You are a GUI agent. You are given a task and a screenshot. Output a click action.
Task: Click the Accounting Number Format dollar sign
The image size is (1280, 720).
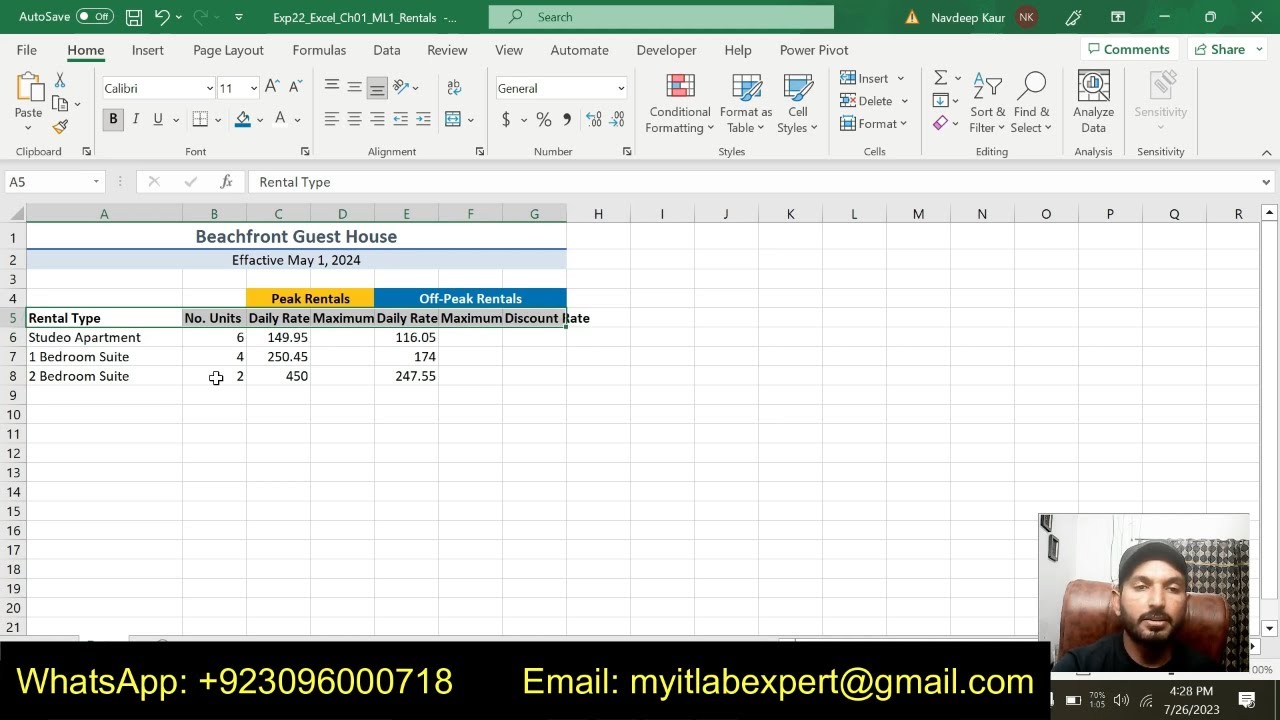click(x=506, y=119)
